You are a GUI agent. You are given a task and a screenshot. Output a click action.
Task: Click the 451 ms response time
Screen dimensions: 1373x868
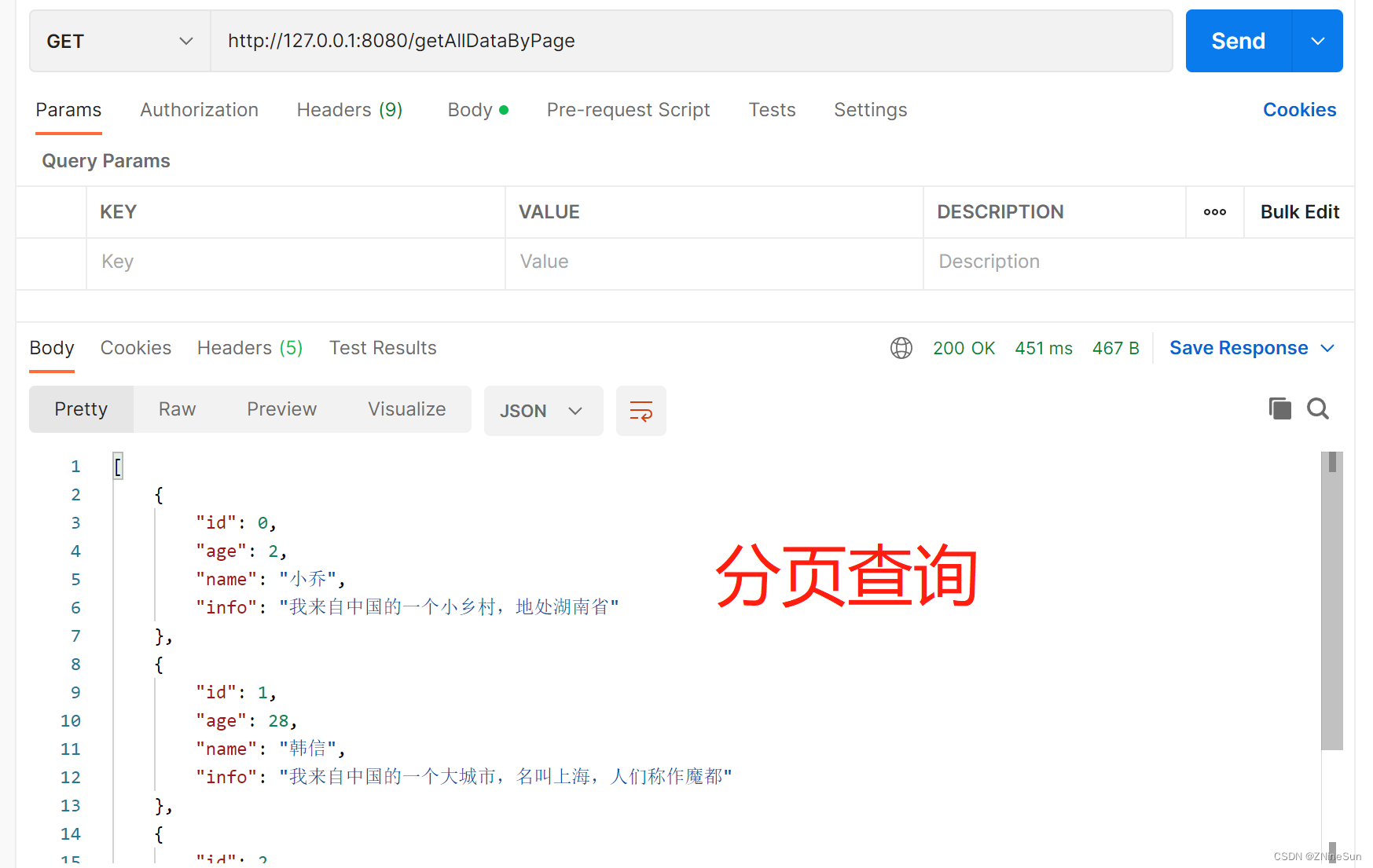pyautogui.click(x=1044, y=348)
